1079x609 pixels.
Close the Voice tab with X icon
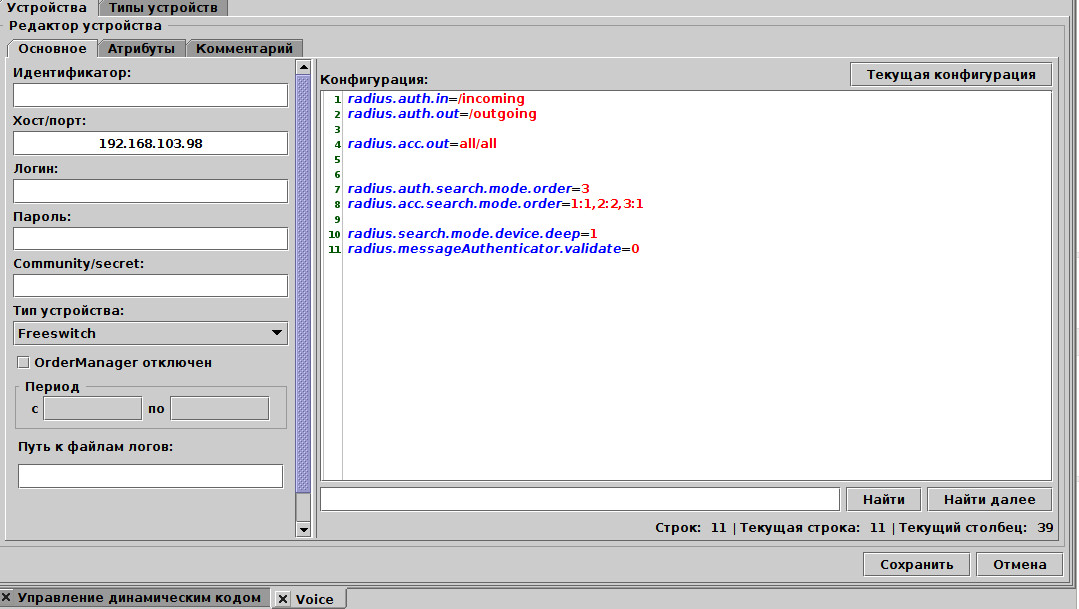(283, 599)
